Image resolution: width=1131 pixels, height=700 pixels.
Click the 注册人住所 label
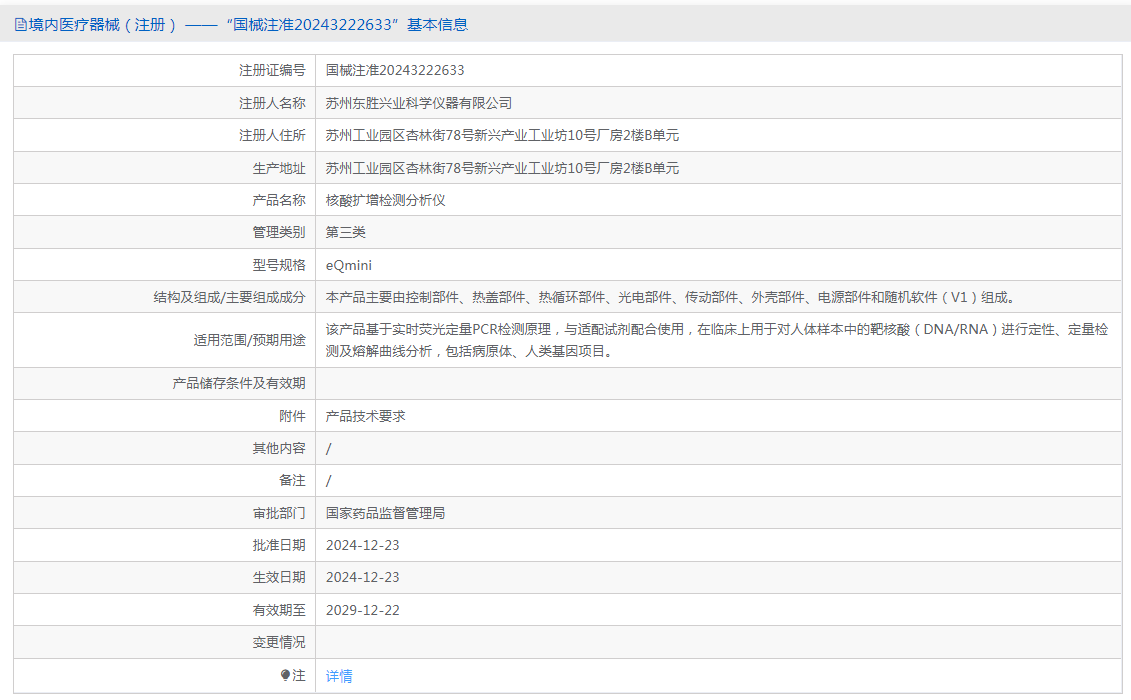[x=272, y=135]
